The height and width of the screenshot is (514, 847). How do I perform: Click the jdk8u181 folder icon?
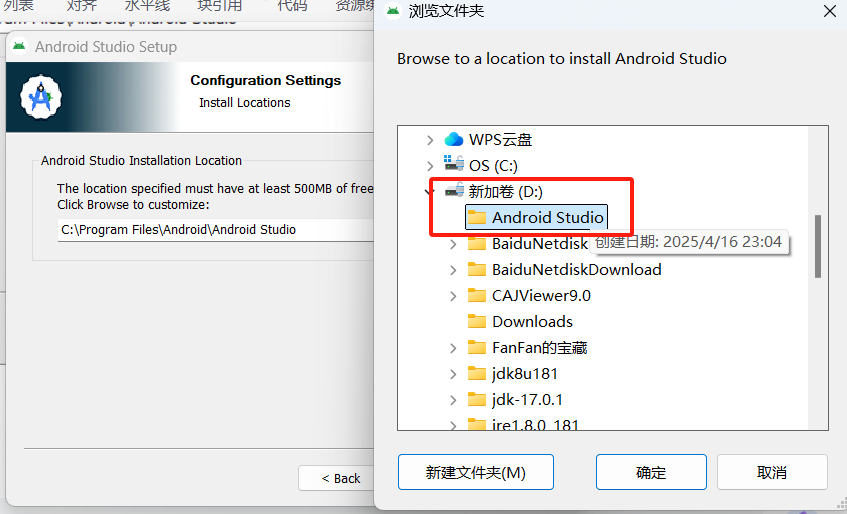tap(476, 373)
